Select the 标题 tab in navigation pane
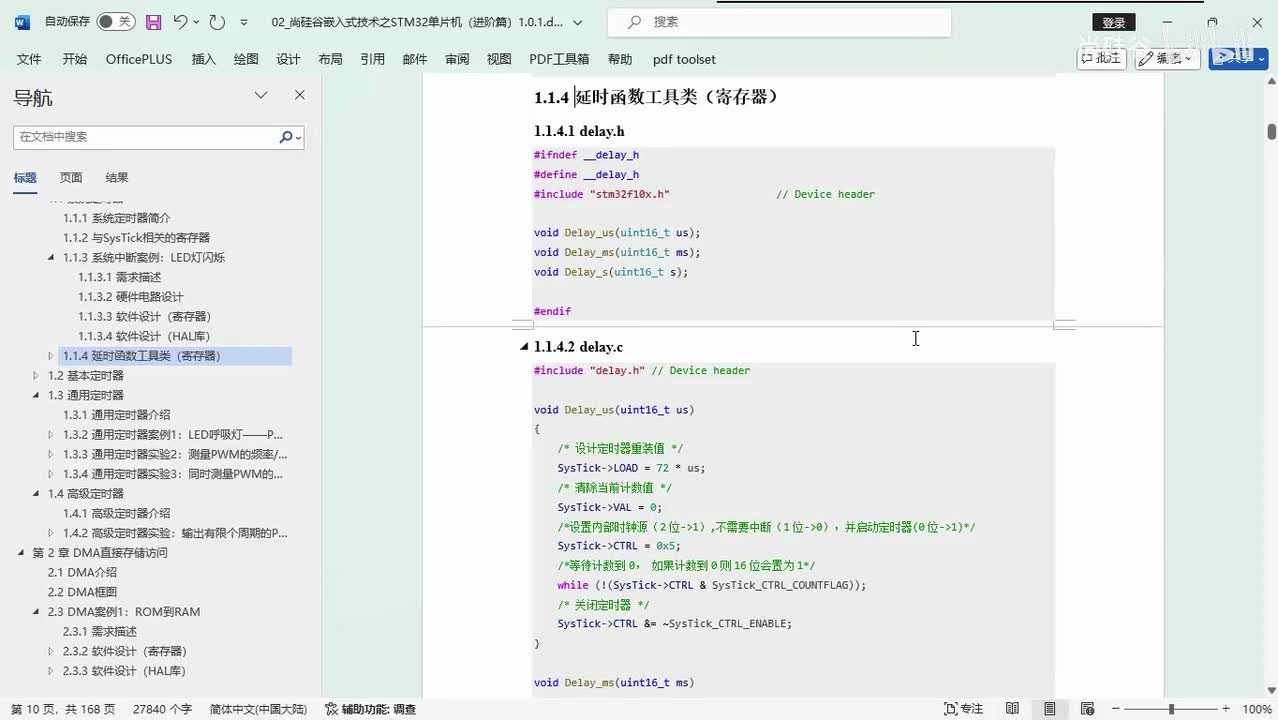 click(25, 177)
